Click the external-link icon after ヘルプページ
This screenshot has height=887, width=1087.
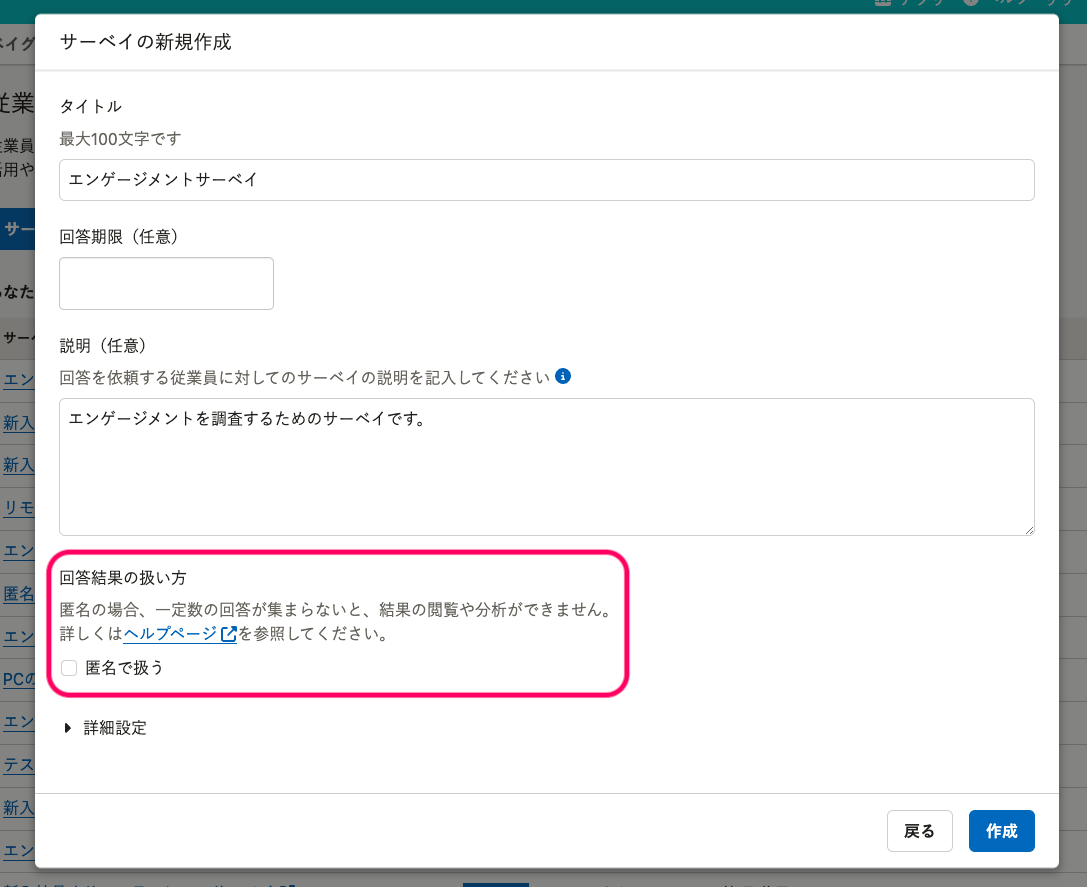click(228, 634)
